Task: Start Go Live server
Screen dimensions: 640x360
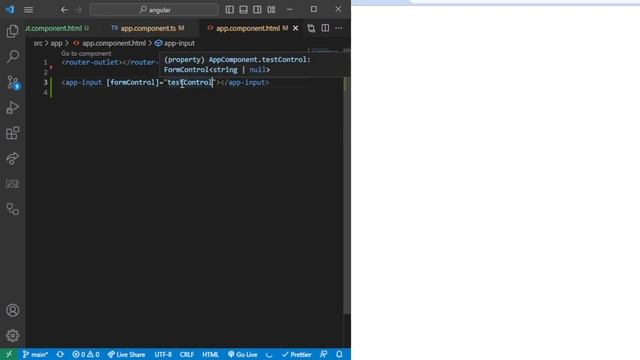Action: [x=242, y=354]
